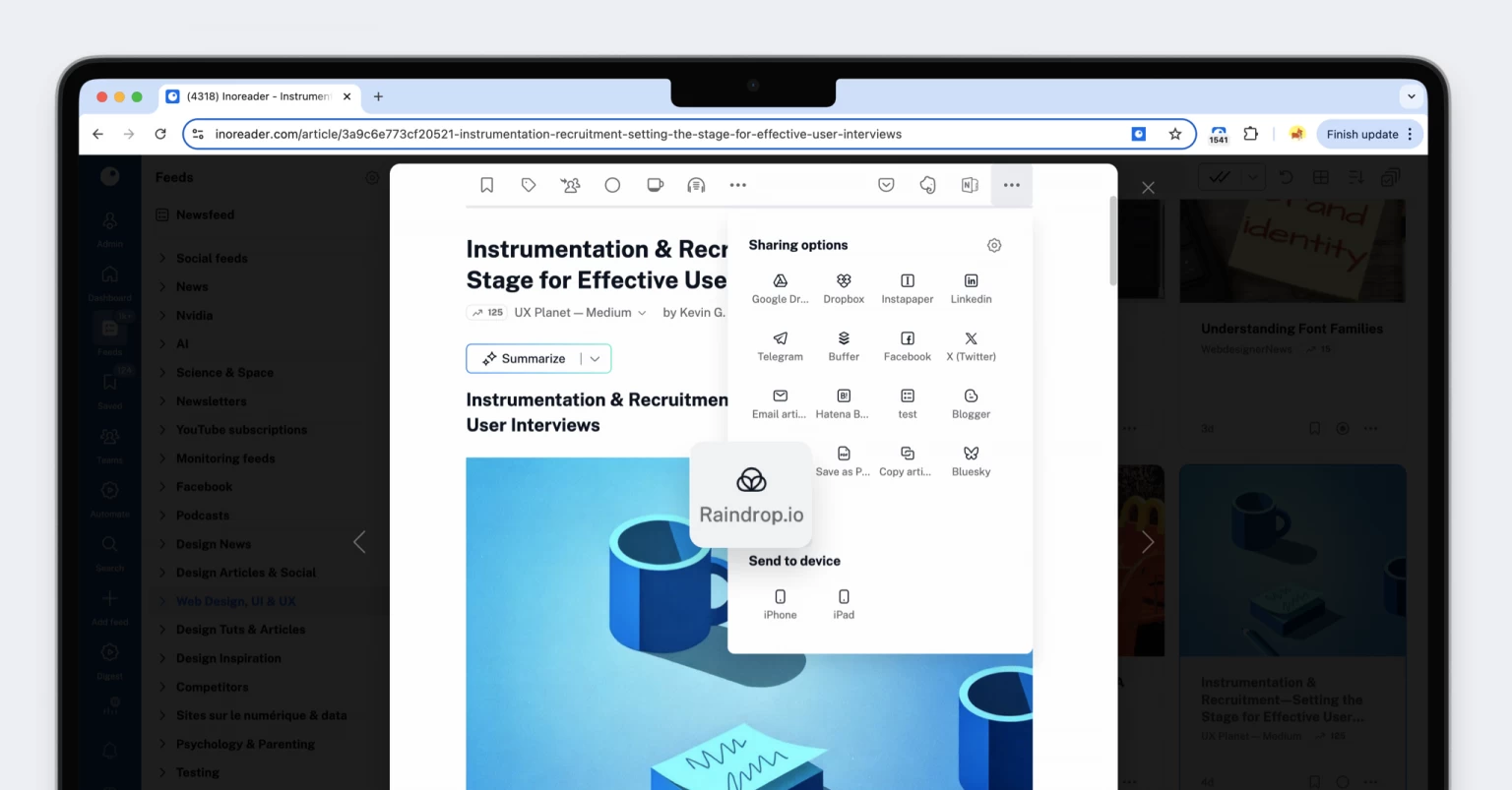Listen to the article via the headphones icon

point(696,185)
